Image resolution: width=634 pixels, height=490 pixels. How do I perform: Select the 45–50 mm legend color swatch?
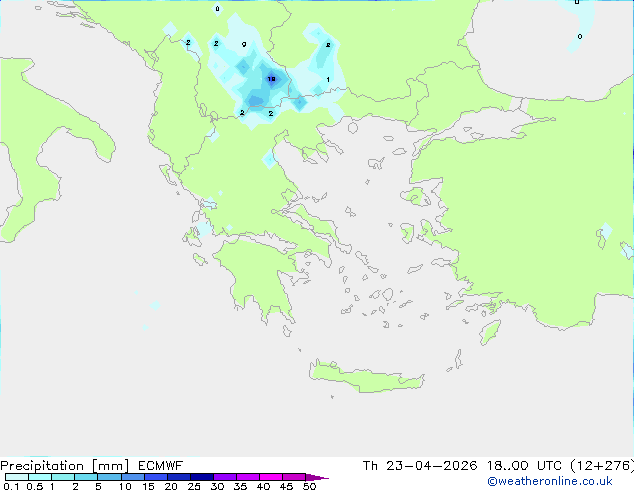294,477
